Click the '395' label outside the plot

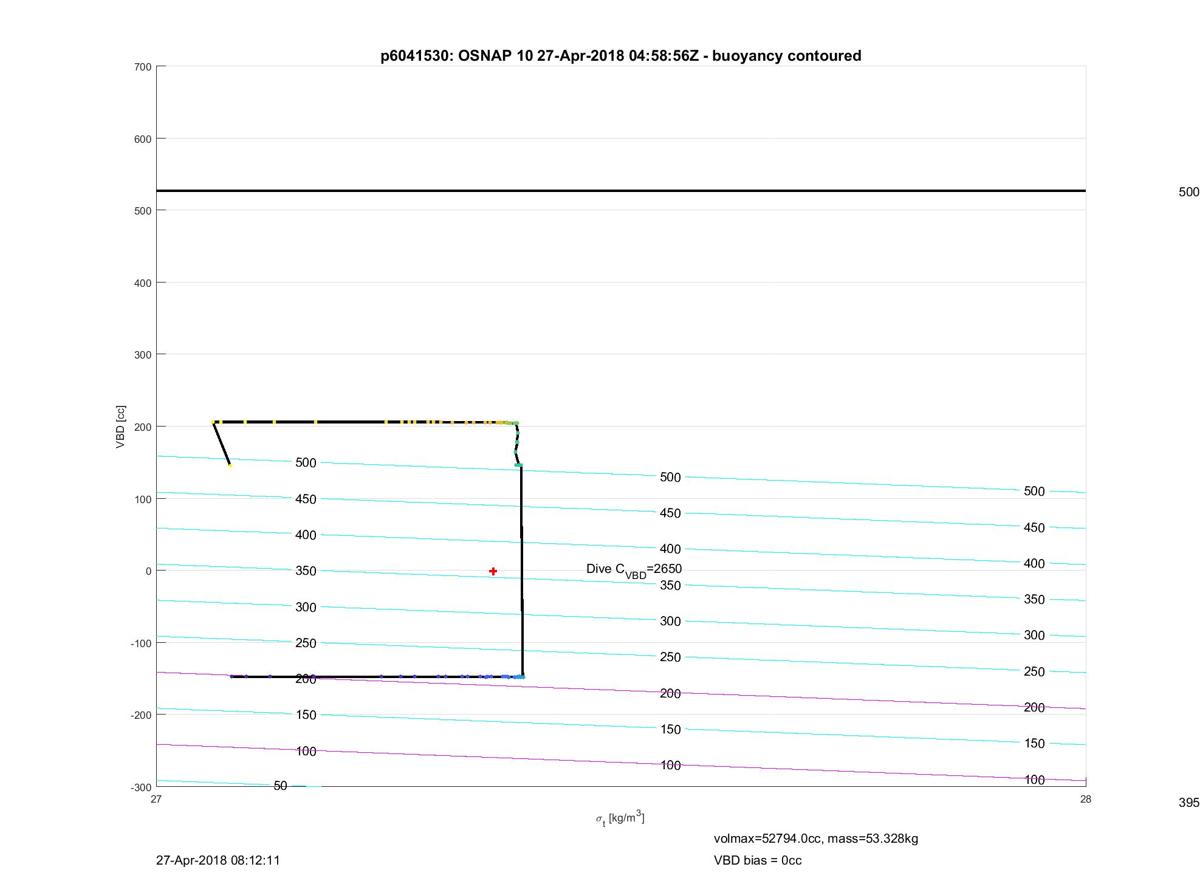tap(1188, 803)
